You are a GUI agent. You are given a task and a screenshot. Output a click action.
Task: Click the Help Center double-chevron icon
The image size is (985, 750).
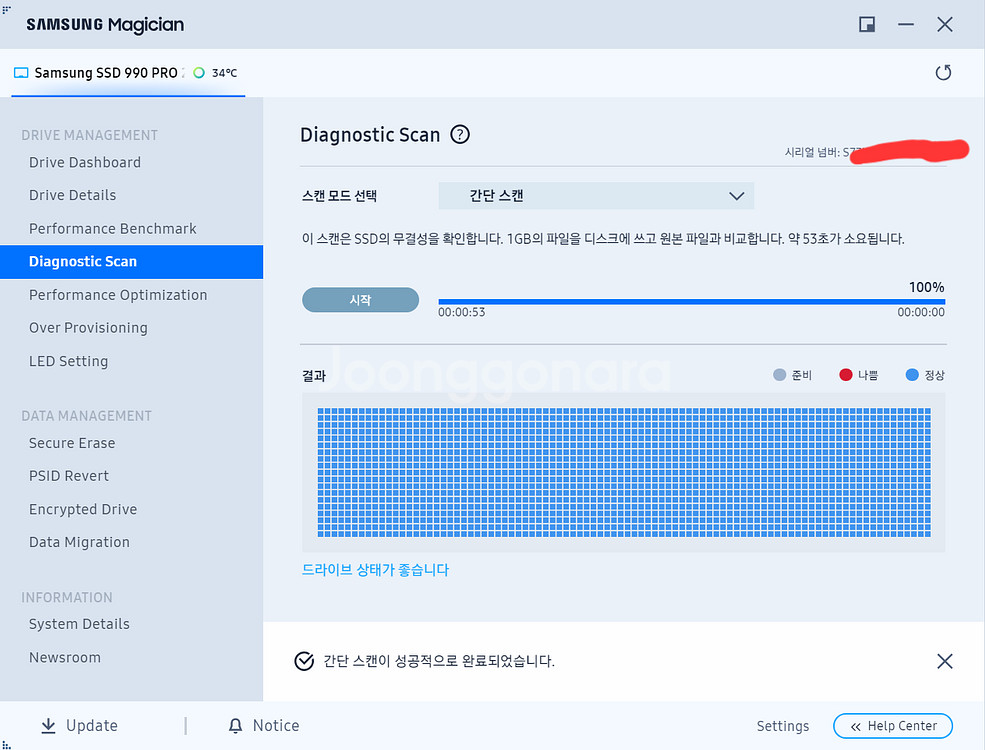pos(856,727)
